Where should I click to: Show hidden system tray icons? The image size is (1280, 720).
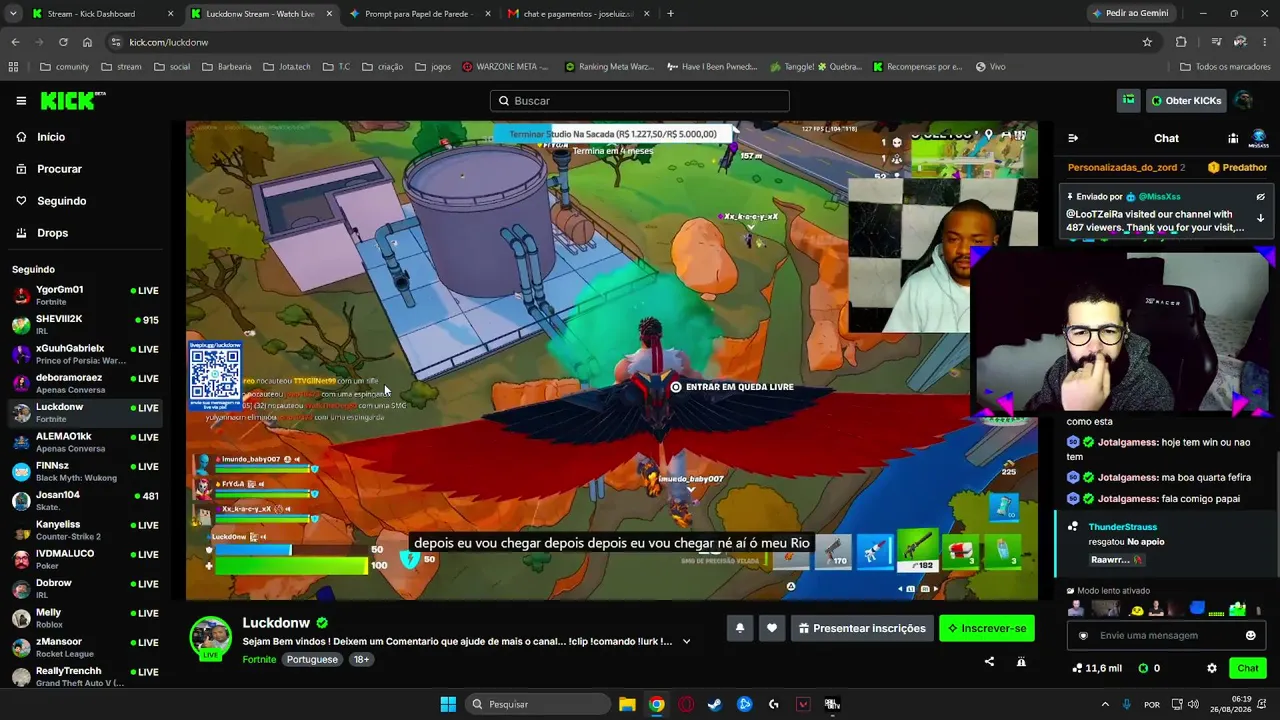coord(1105,704)
